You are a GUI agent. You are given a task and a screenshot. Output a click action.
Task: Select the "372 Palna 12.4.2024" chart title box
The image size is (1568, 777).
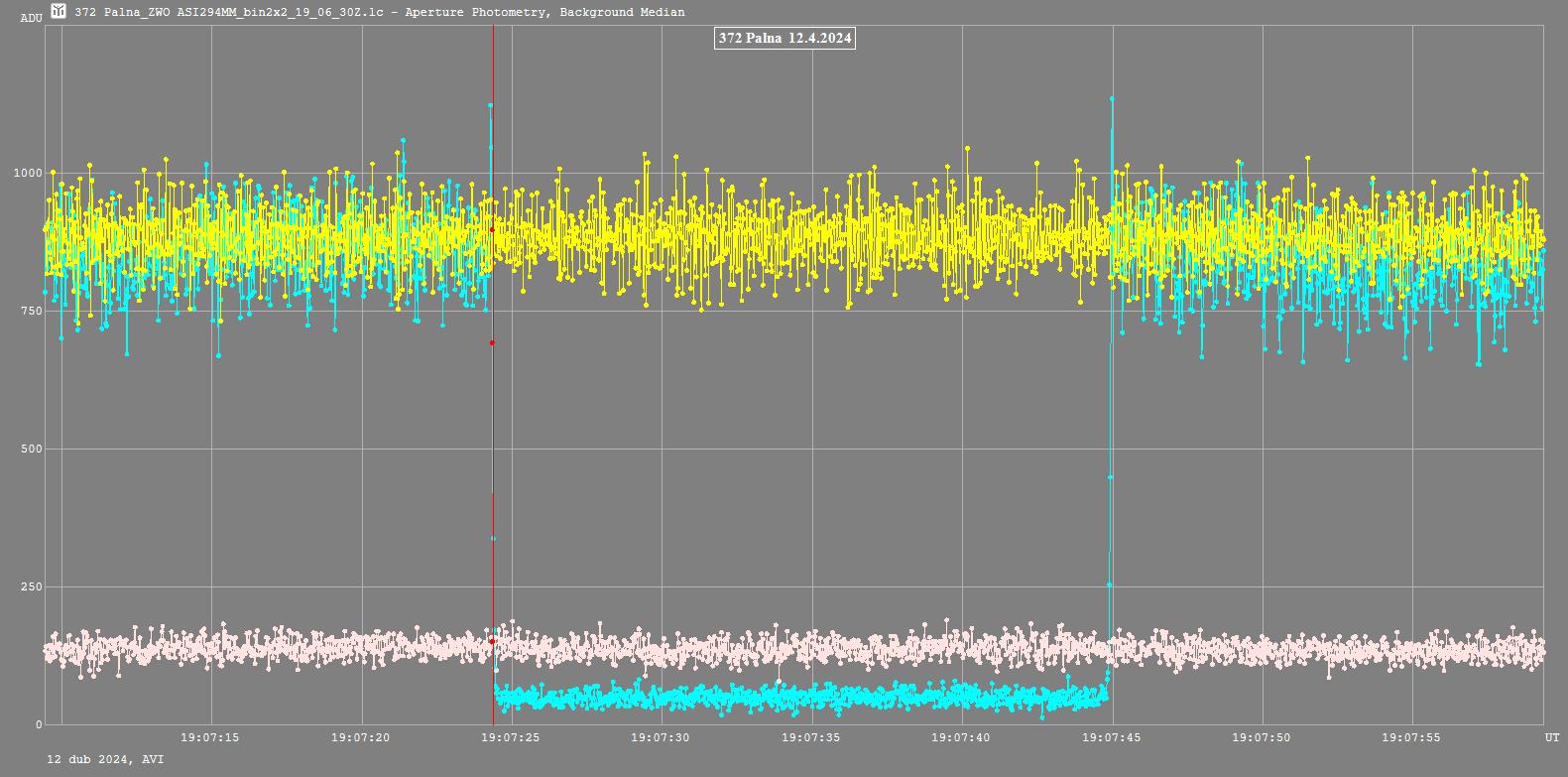[x=784, y=39]
